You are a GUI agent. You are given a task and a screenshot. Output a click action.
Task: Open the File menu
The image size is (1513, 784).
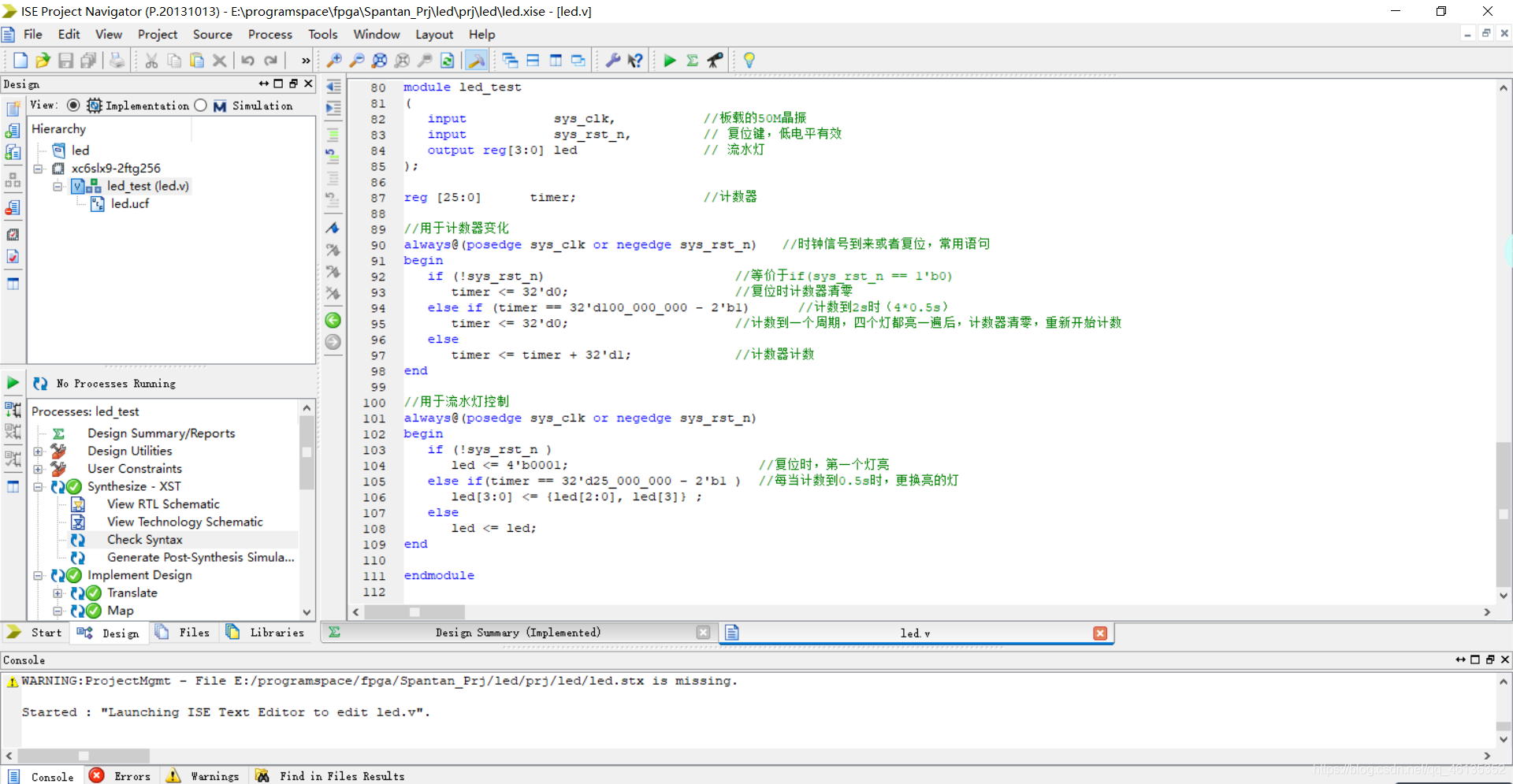33,35
